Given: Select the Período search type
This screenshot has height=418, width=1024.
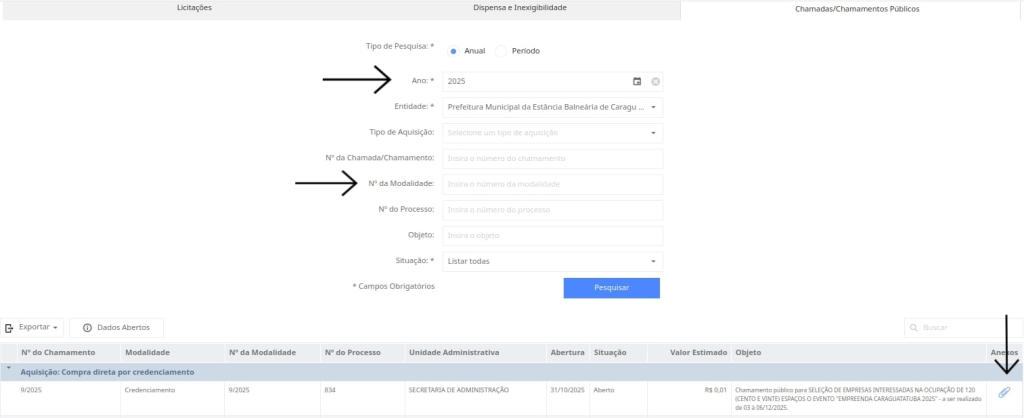Looking at the screenshot, I should click(502, 50).
